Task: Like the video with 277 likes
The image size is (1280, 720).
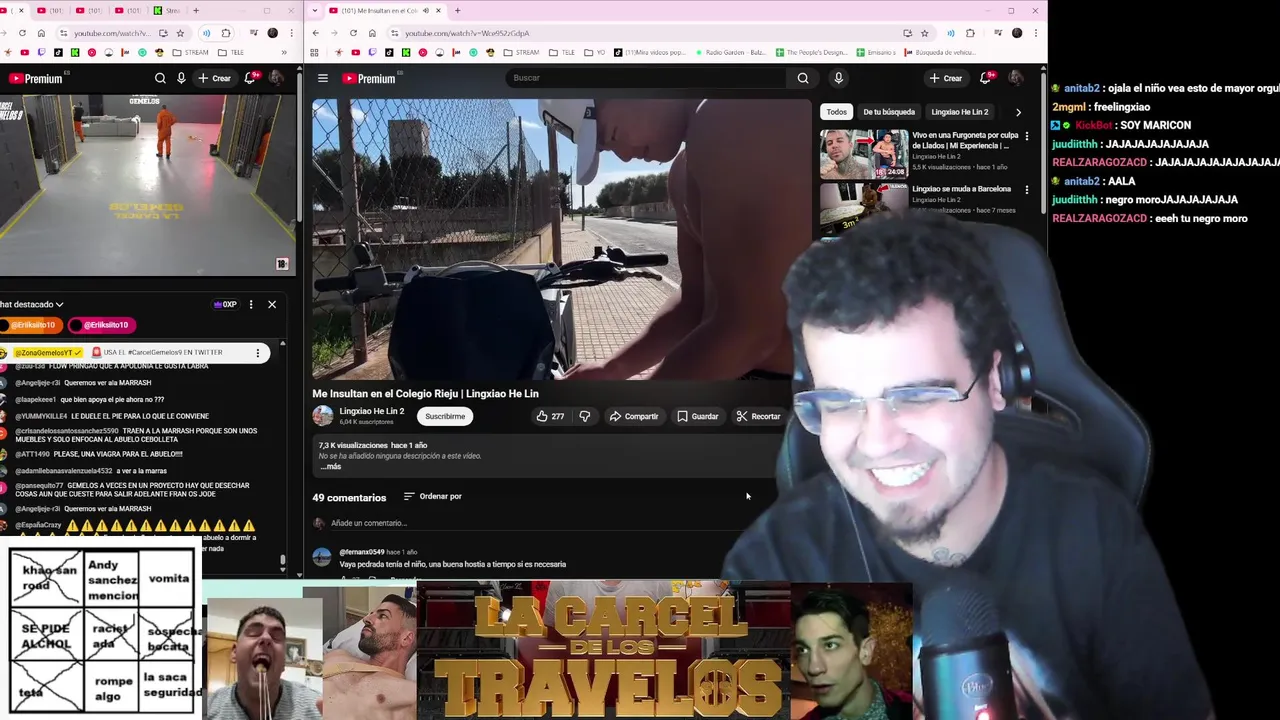Action: tap(550, 416)
